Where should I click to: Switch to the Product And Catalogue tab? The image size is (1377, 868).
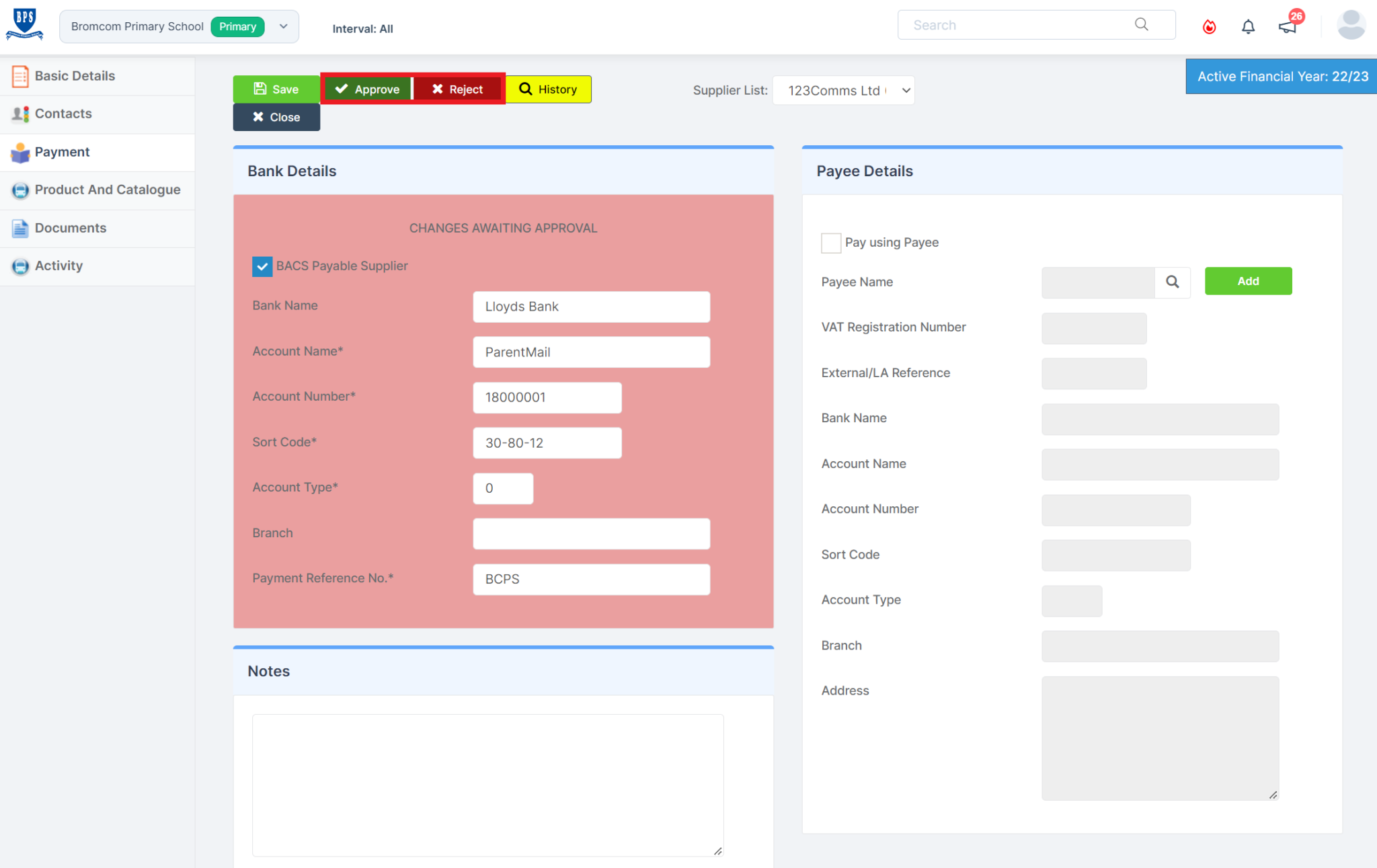107,190
